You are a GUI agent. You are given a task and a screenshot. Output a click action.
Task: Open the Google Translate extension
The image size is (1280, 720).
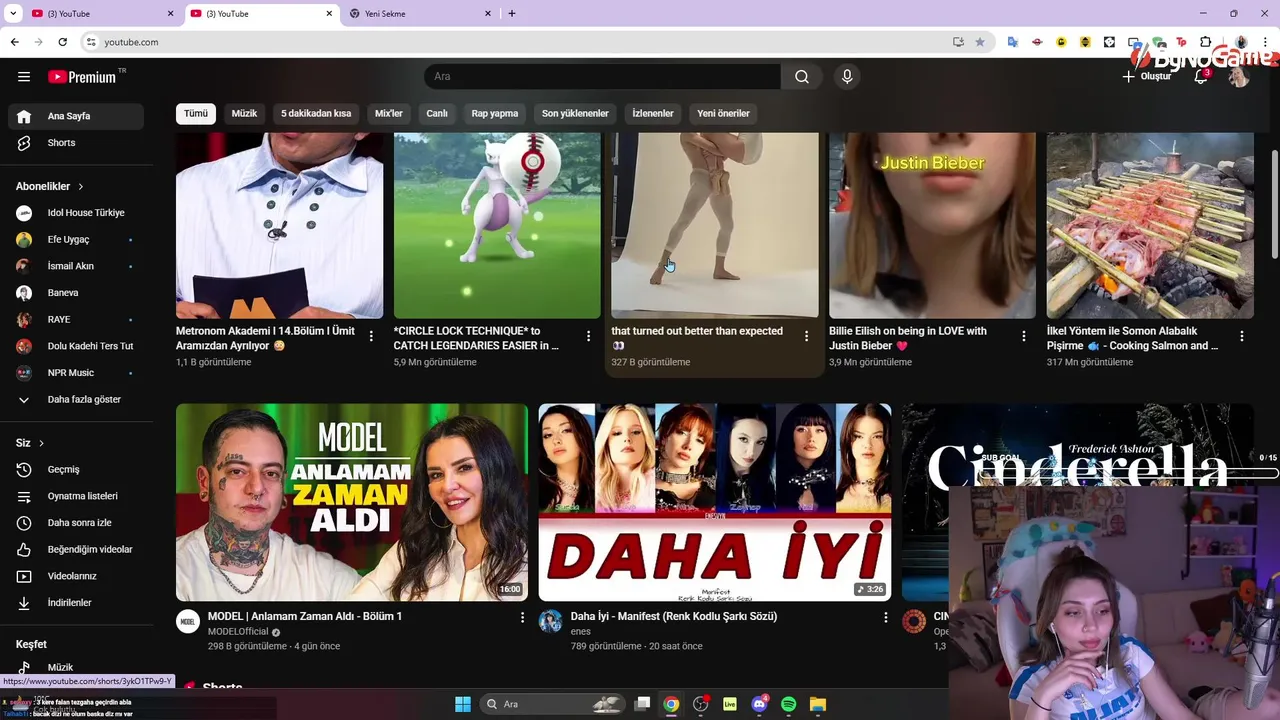coord(1013,42)
